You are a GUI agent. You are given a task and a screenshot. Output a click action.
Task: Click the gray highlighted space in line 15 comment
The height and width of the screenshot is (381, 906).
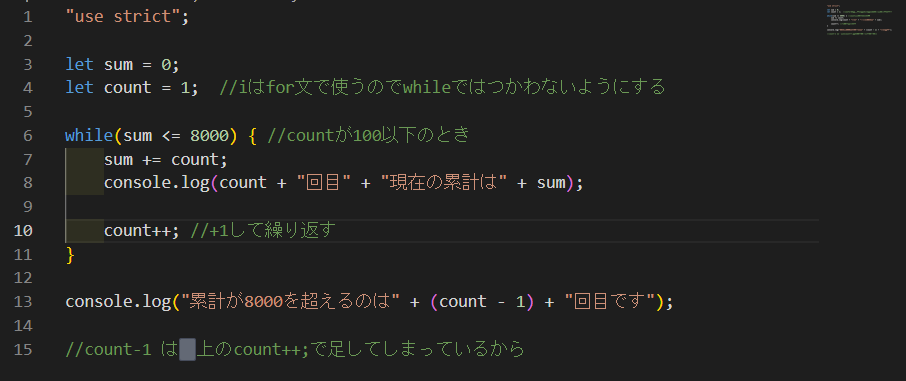187,350
